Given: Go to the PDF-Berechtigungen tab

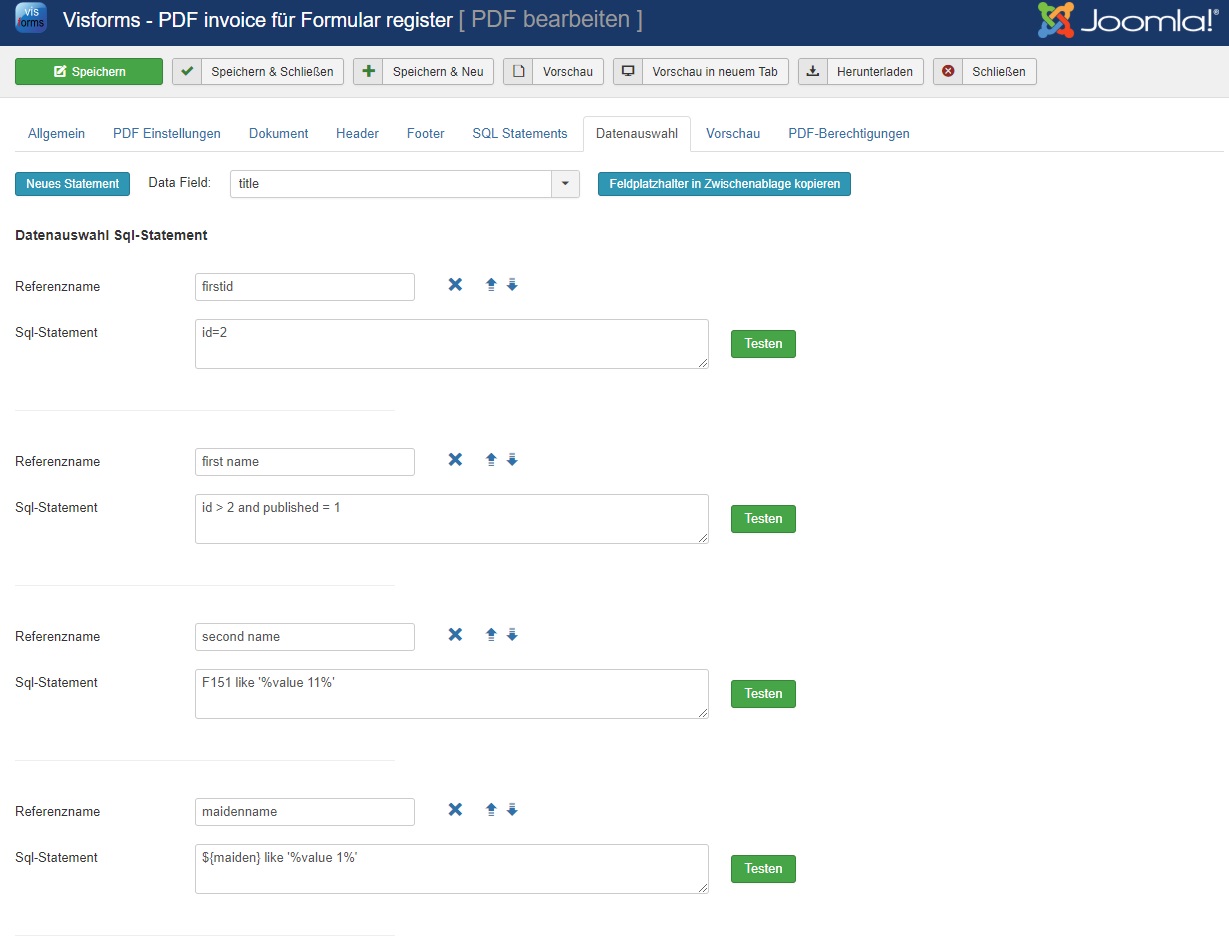Looking at the screenshot, I should [x=848, y=133].
